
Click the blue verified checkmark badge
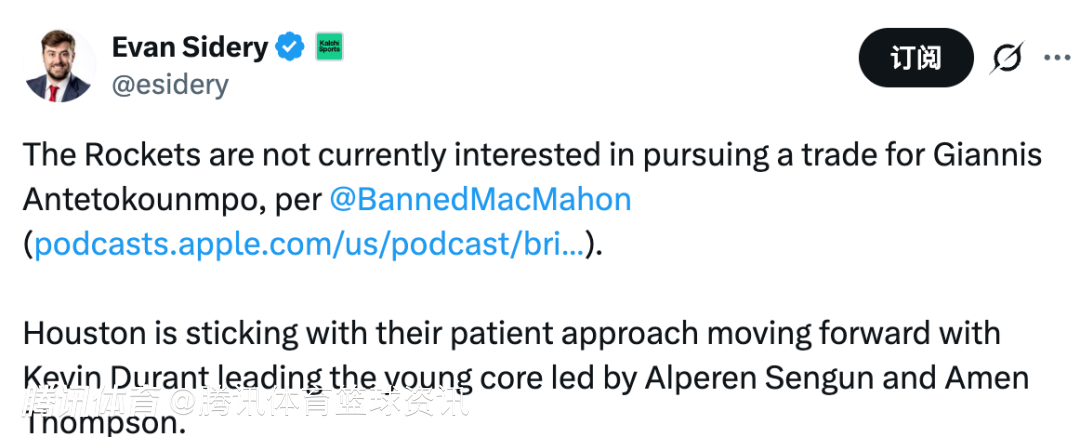tap(291, 47)
